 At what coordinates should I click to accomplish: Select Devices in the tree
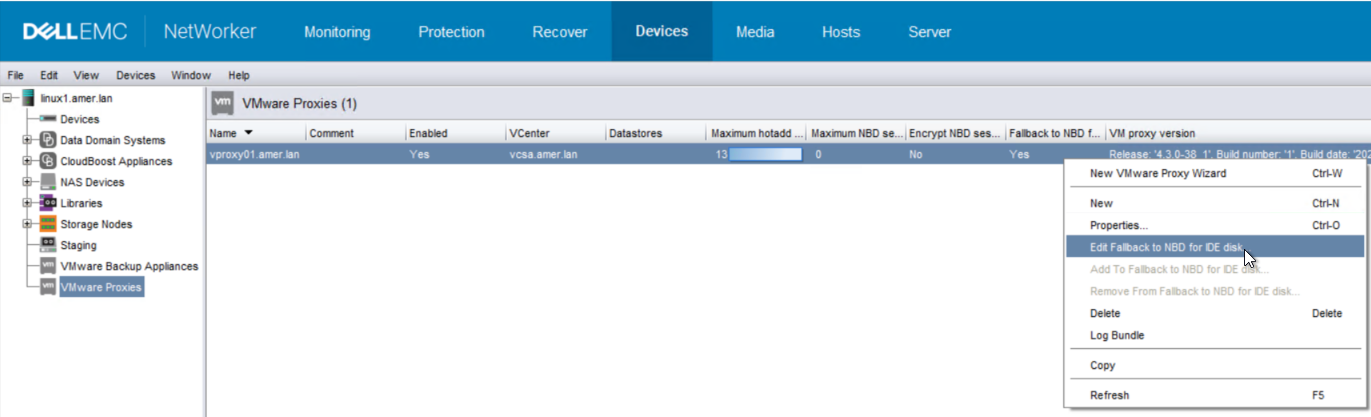point(80,119)
